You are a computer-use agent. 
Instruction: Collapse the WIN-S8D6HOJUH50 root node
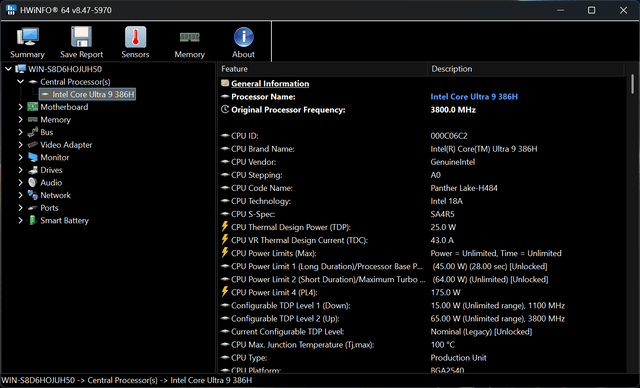click(x=8, y=69)
